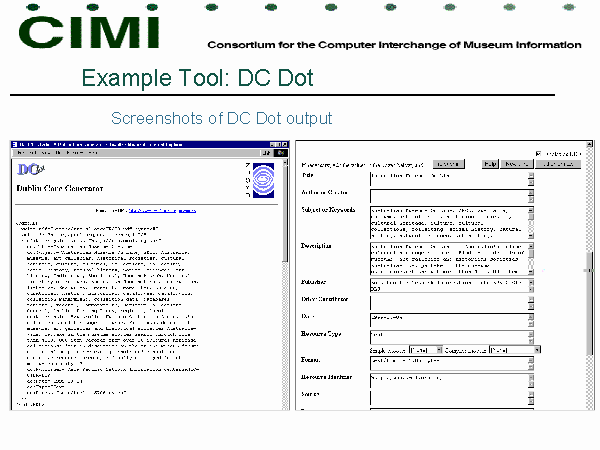Click the CIMI logo on the slide
Screen dimensions: 600x450
pyautogui.click(x=89, y=32)
